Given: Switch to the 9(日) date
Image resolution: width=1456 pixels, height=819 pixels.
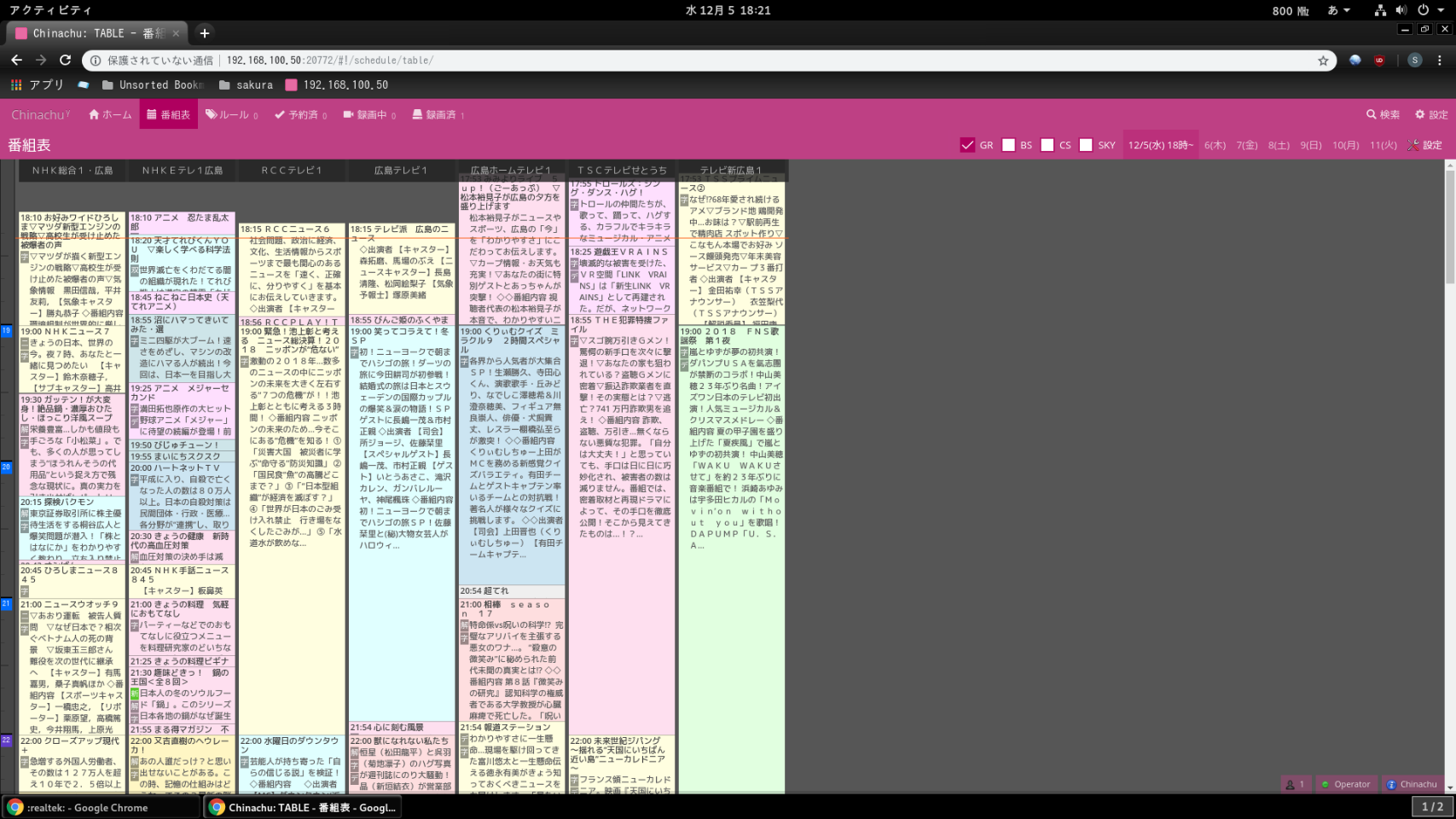Looking at the screenshot, I should pos(1311,145).
